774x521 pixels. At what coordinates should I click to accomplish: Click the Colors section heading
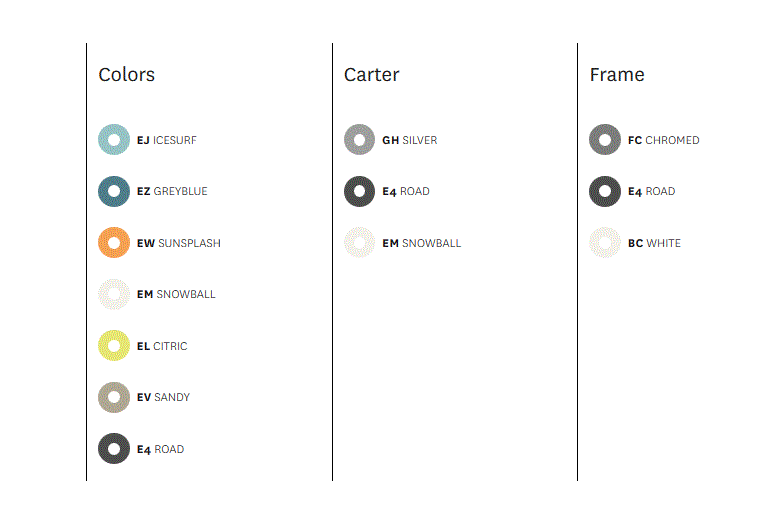(x=126, y=75)
